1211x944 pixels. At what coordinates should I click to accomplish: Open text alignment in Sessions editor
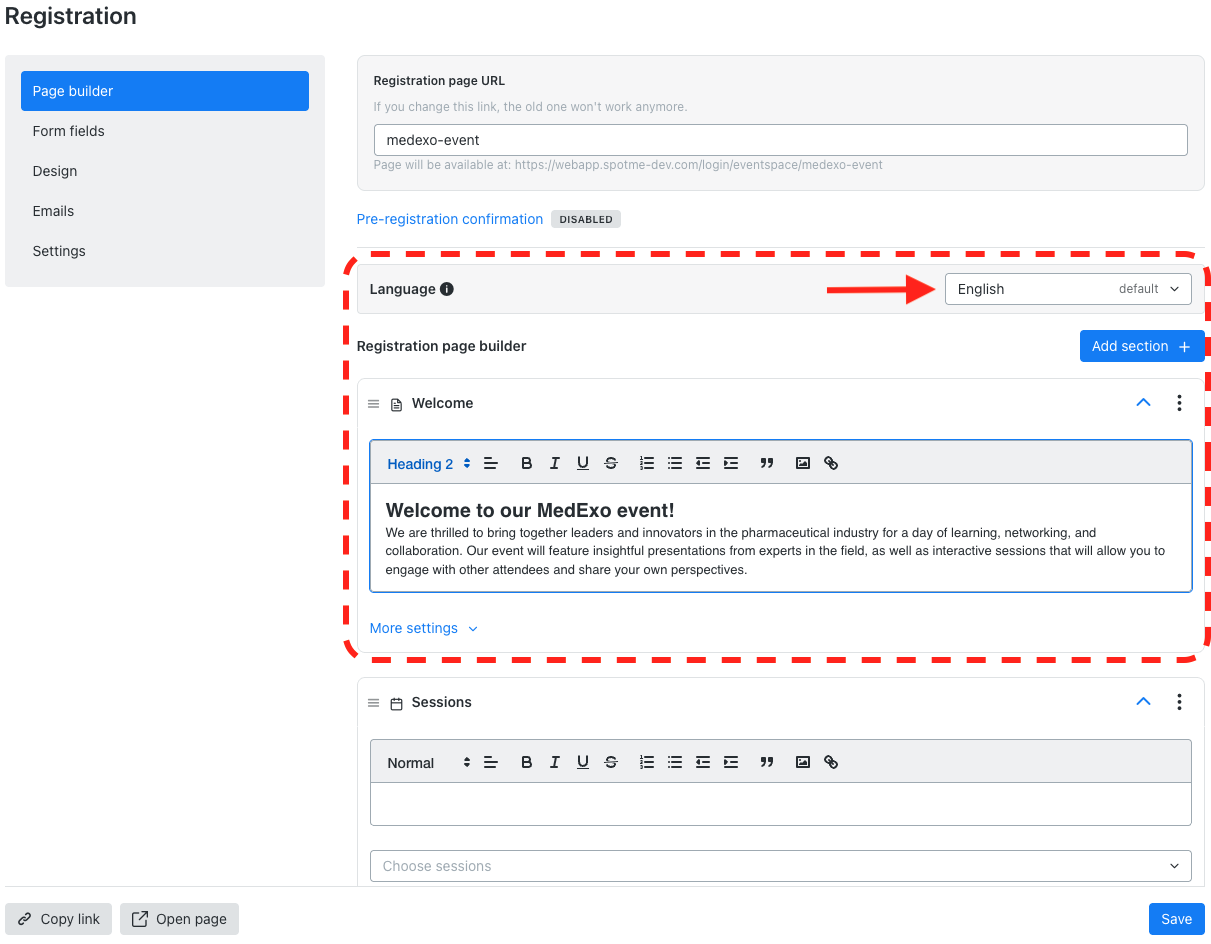491,762
